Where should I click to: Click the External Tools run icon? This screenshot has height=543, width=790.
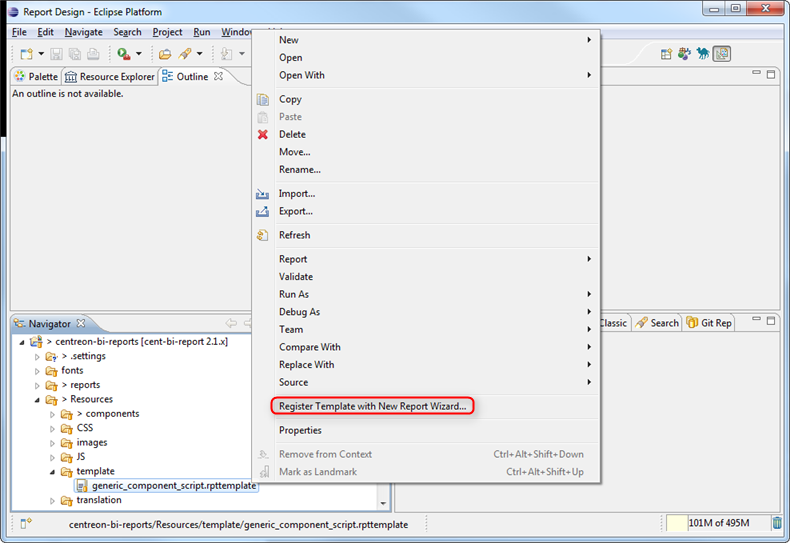pyautogui.click(x=123, y=54)
